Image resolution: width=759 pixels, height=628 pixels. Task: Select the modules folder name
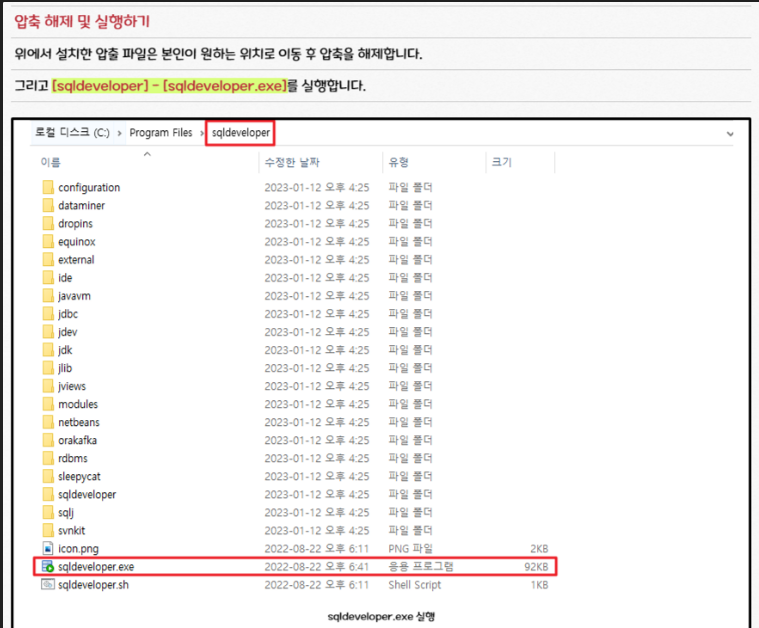coord(78,404)
